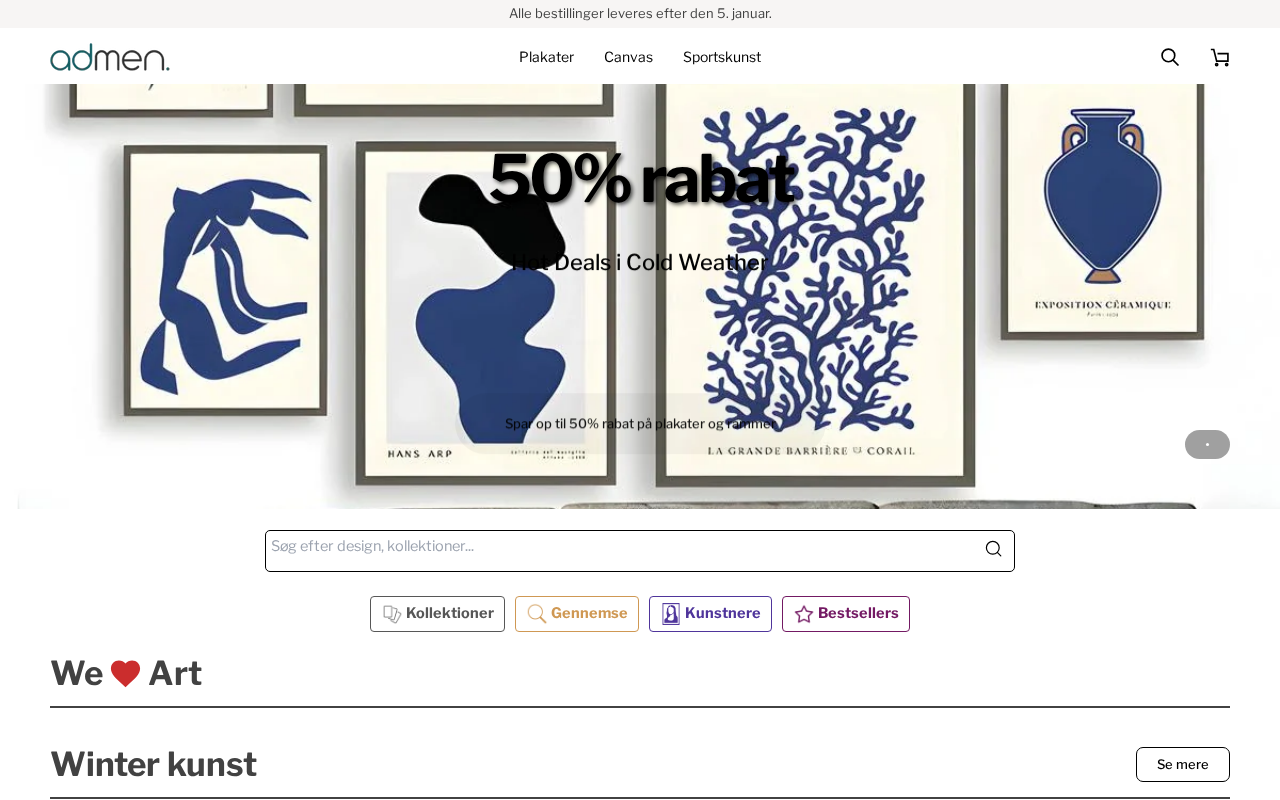Open the shopping cart icon
The width and height of the screenshot is (1280, 800).
(x=1220, y=57)
